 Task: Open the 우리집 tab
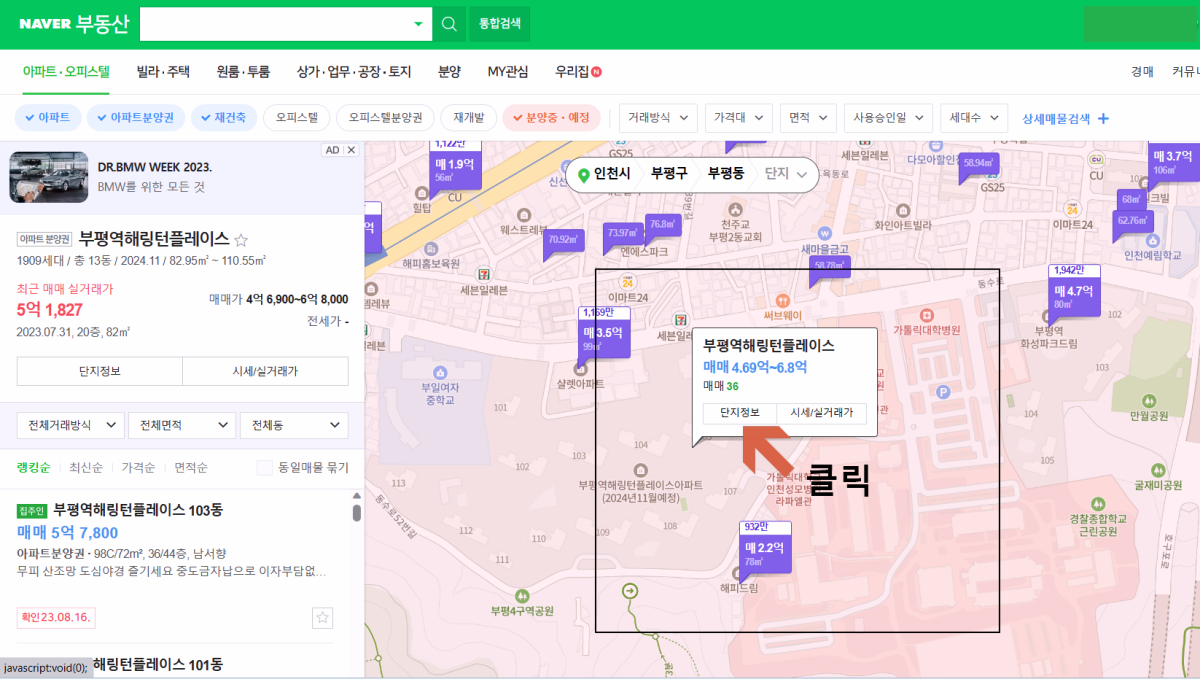click(x=578, y=72)
